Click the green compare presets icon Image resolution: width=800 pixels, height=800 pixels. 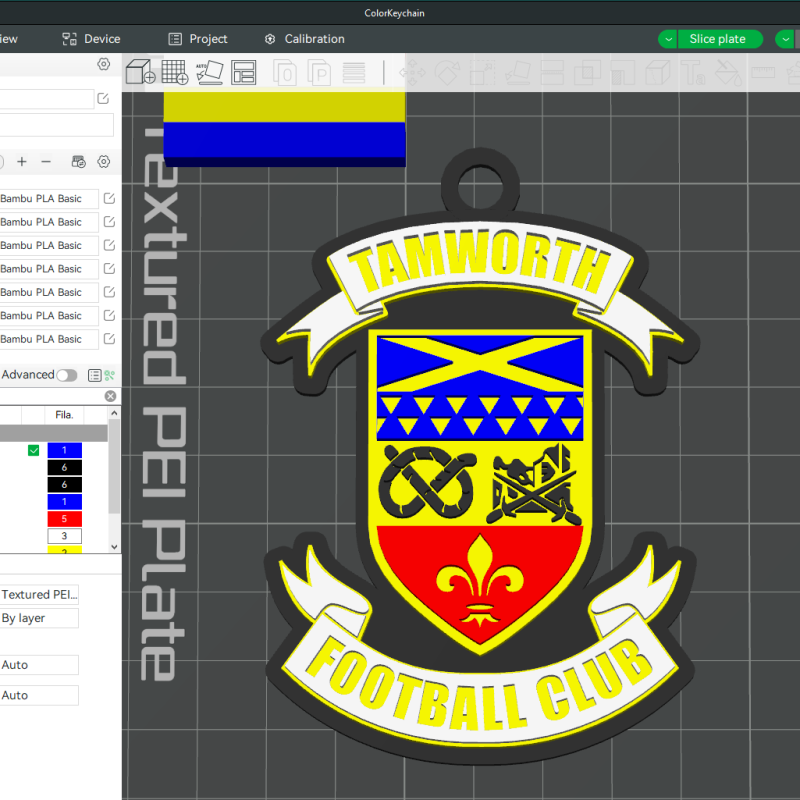point(110,376)
